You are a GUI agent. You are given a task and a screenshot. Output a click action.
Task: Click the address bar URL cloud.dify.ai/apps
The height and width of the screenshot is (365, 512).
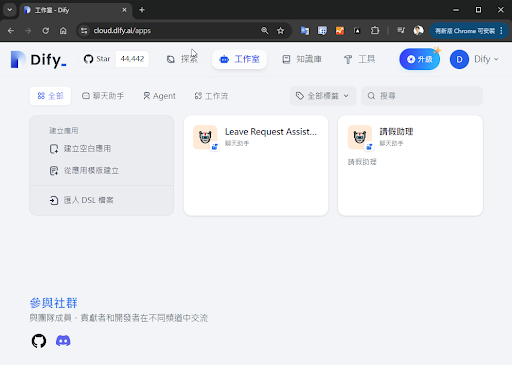tap(122, 31)
